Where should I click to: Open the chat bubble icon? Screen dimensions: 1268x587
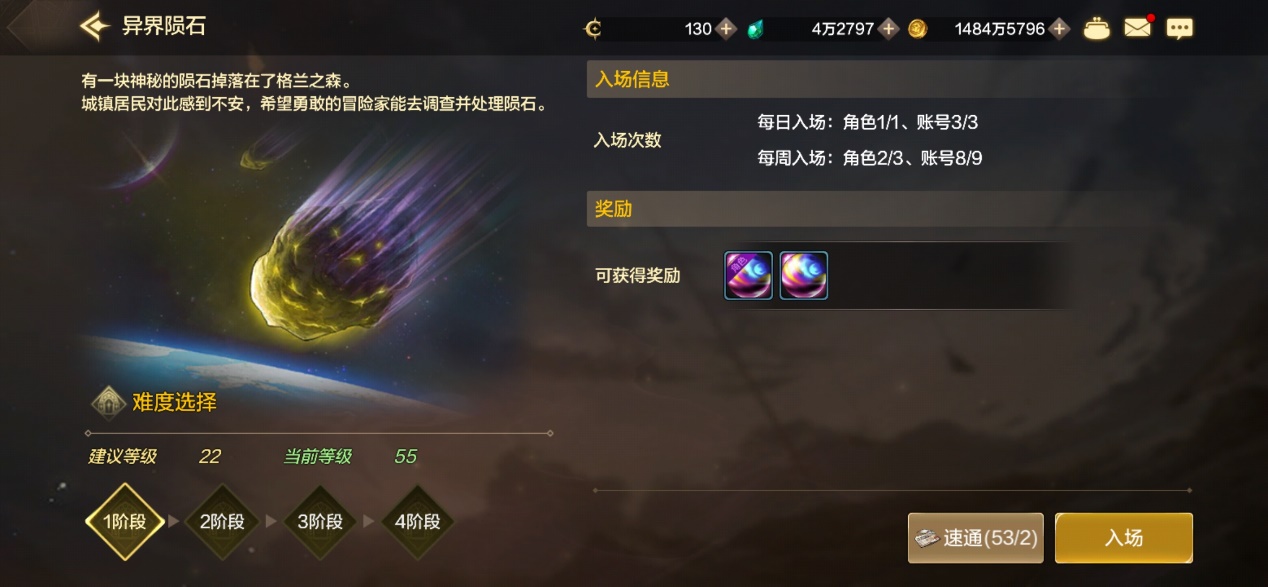1180,29
